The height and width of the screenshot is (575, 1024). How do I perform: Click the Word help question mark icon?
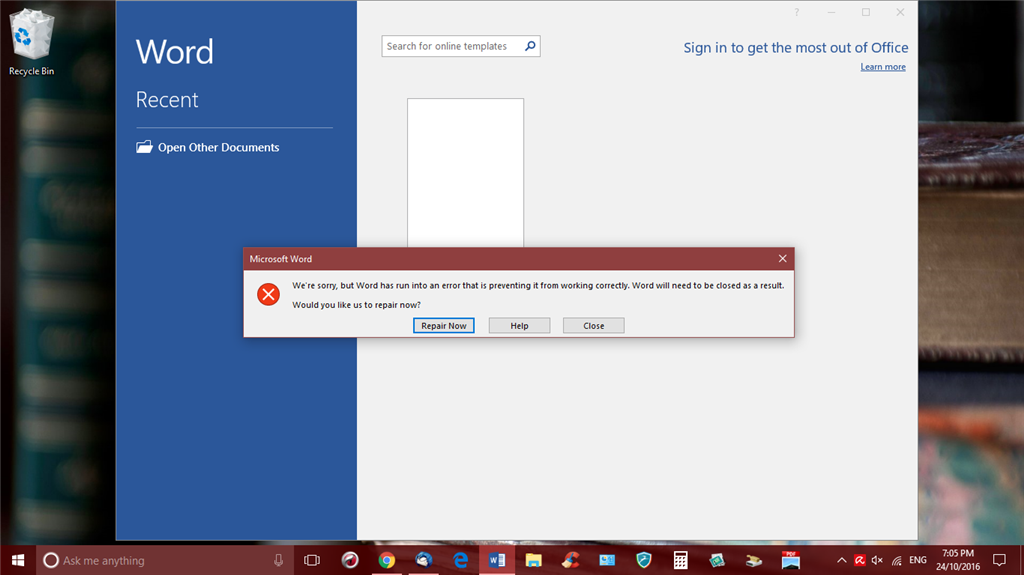point(797,12)
